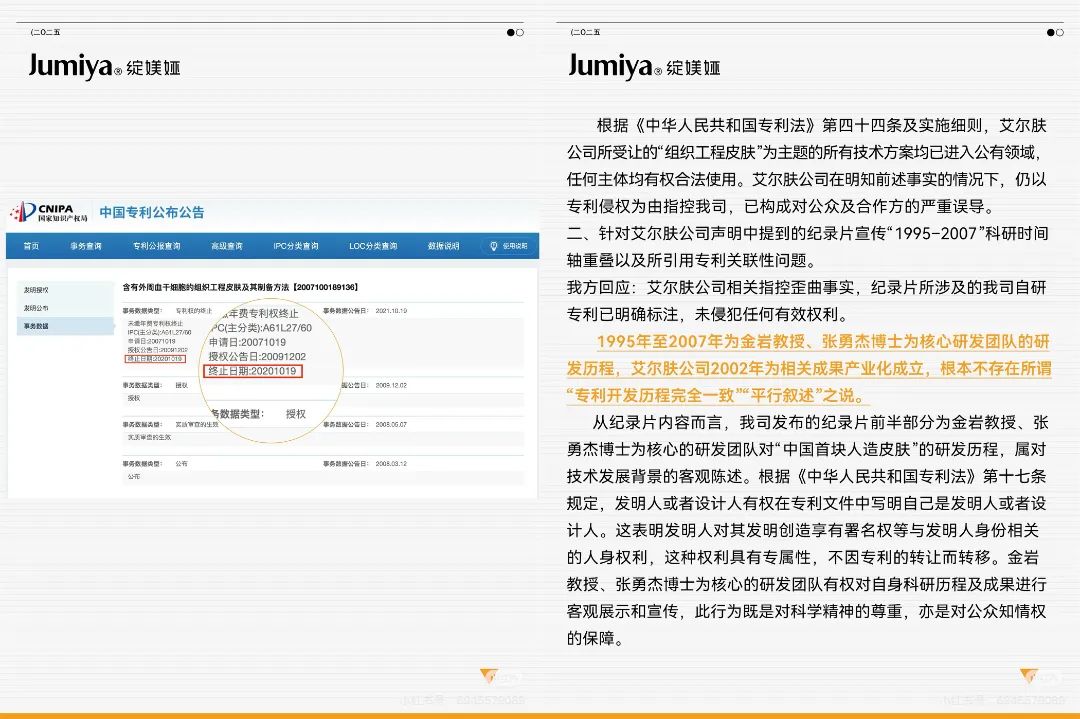Click the page indicator dots on left page
The image size is (1080, 719).
click(x=515, y=32)
